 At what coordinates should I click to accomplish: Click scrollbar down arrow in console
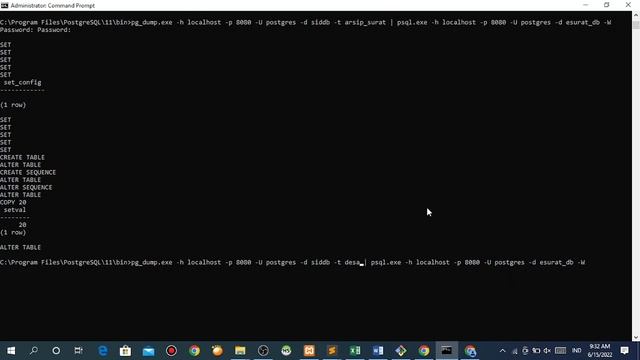click(636, 337)
